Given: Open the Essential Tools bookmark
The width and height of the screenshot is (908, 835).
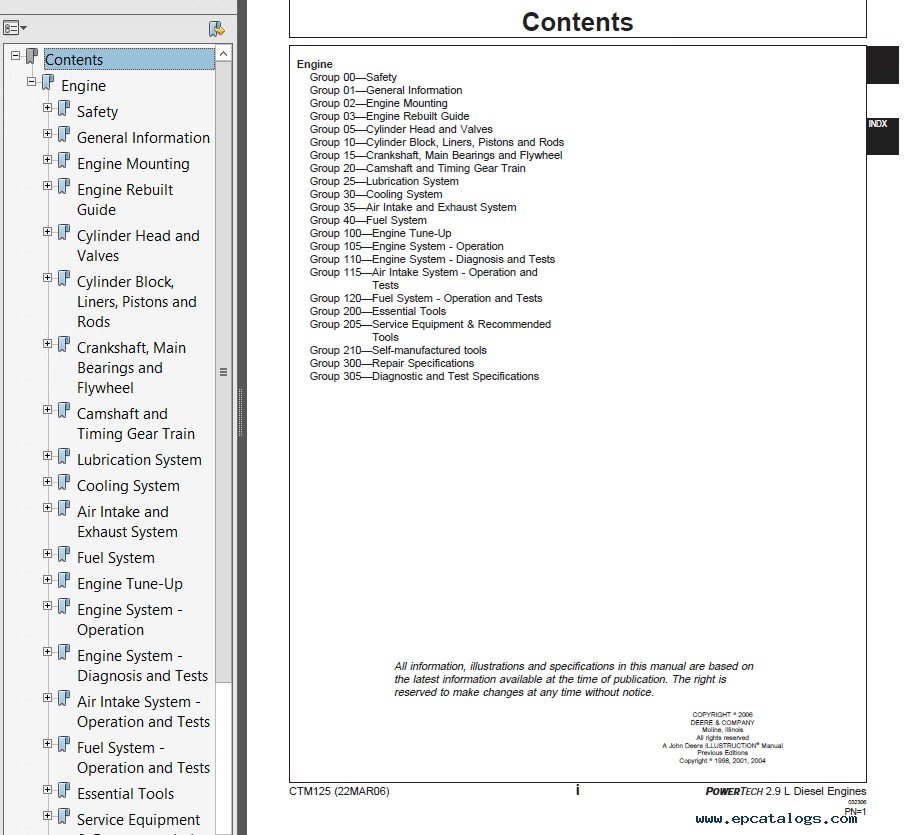Looking at the screenshot, I should (125, 794).
